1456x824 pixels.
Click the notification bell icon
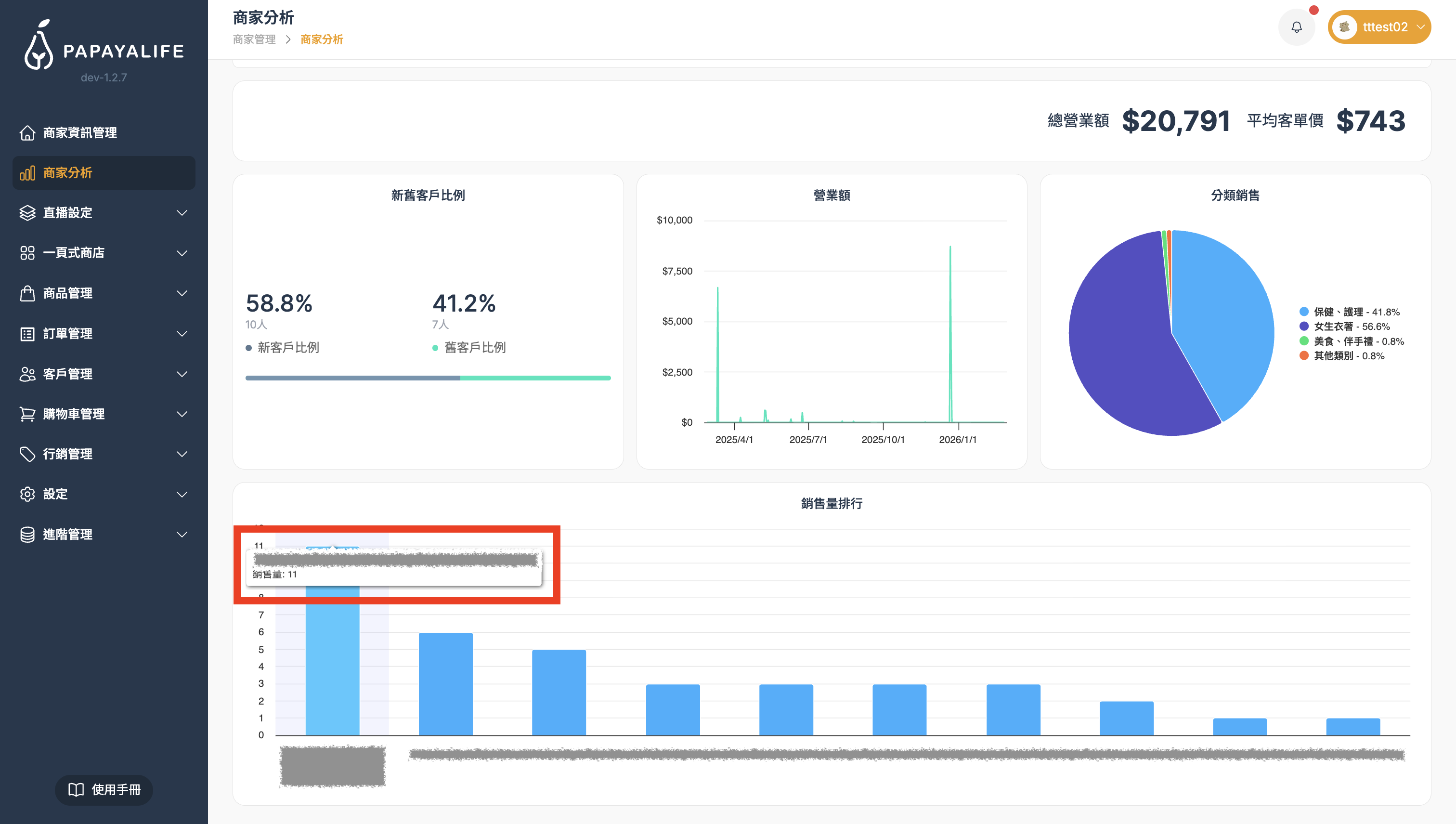pos(1296,27)
